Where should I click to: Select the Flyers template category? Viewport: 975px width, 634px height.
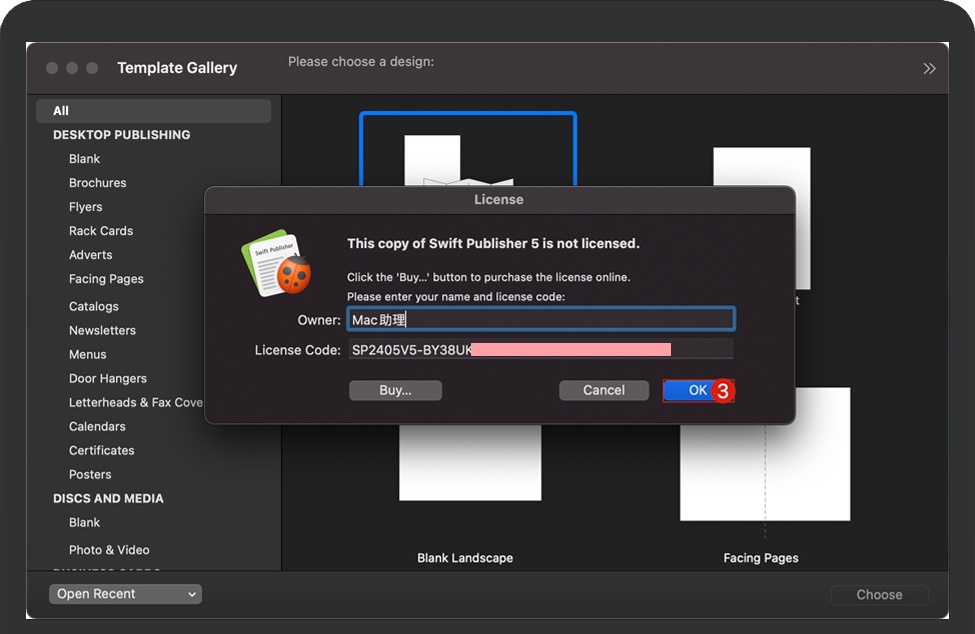pos(86,207)
